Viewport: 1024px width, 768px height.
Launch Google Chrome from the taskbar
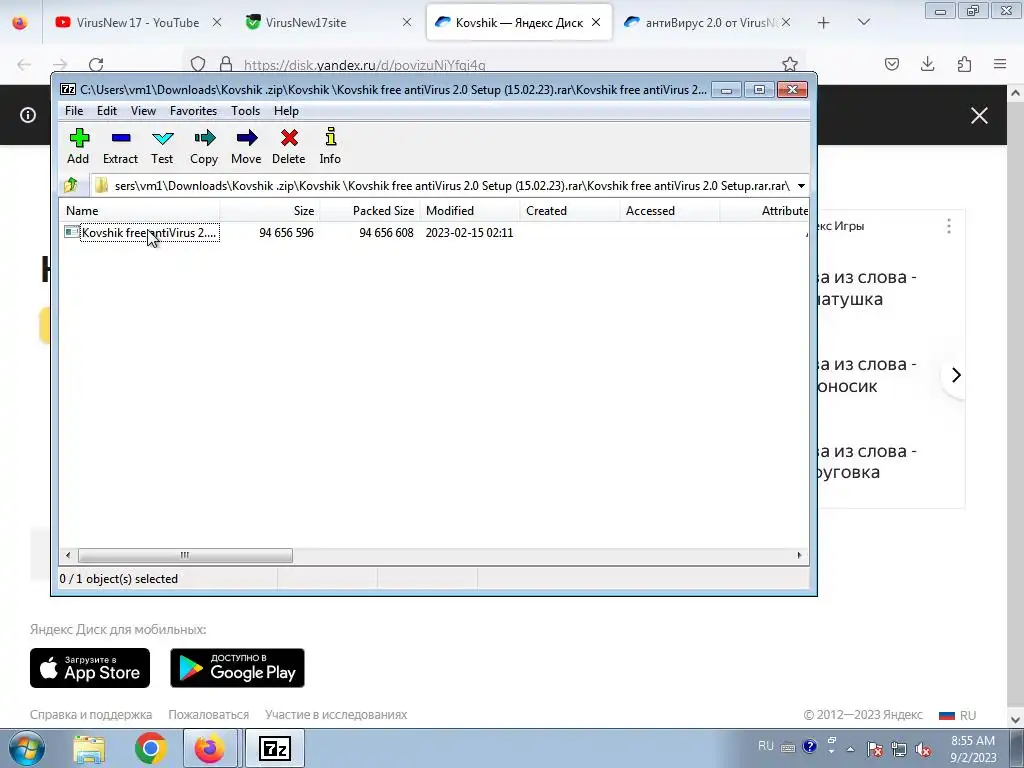point(150,749)
